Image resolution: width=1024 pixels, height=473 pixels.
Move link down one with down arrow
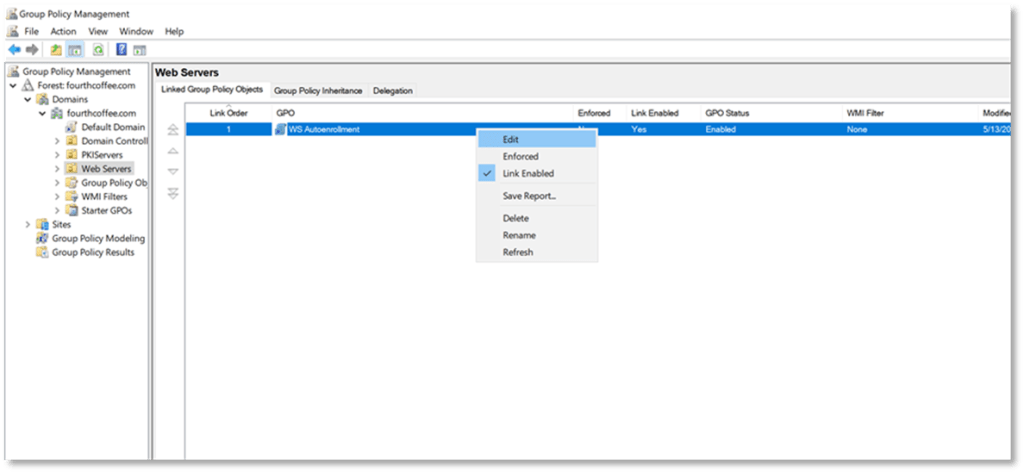pyautogui.click(x=173, y=172)
